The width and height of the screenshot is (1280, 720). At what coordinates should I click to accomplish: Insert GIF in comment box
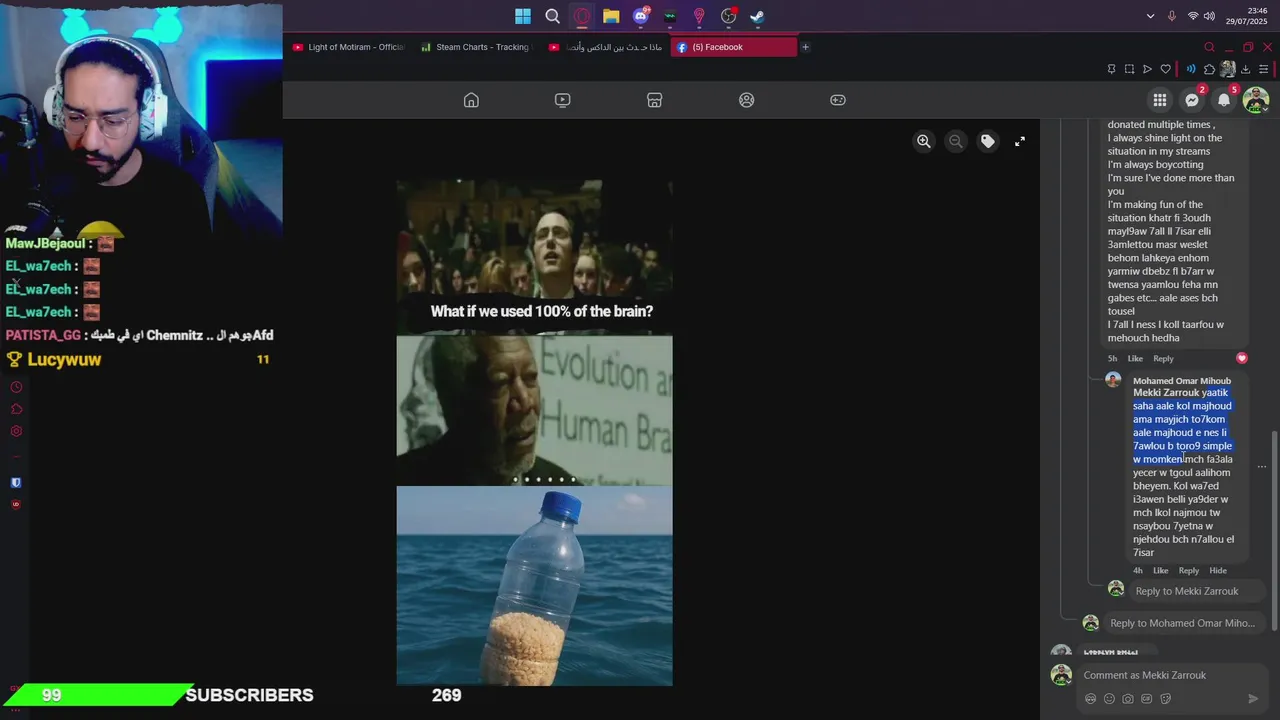click(1147, 699)
